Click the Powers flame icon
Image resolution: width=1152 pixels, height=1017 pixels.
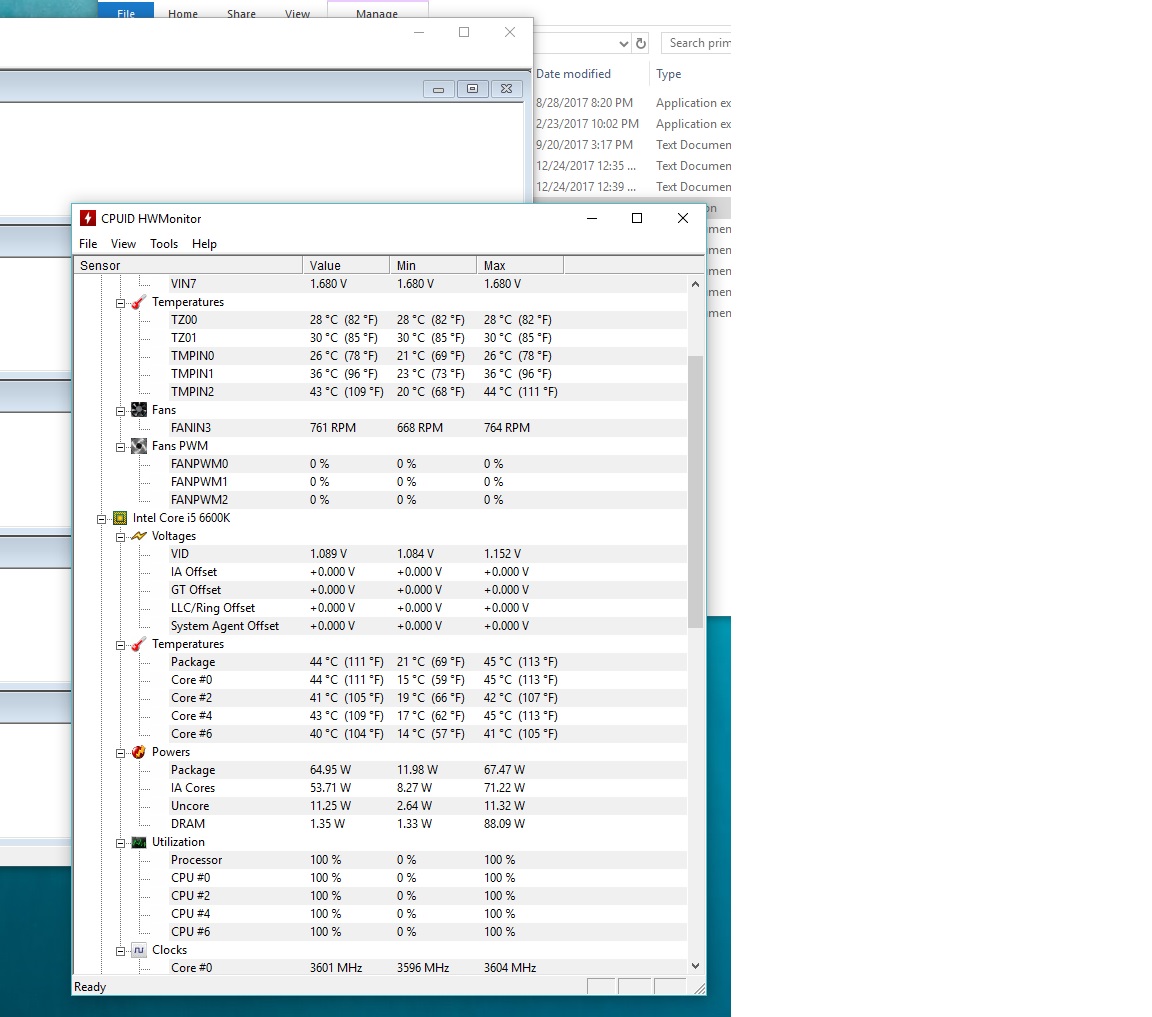(139, 752)
